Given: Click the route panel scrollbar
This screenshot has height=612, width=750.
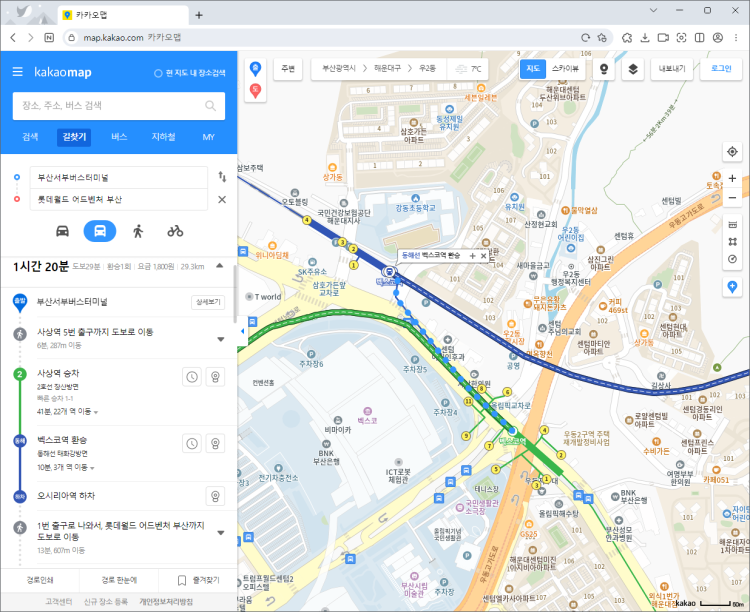Looking at the screenshot, I should coord(235,294).
